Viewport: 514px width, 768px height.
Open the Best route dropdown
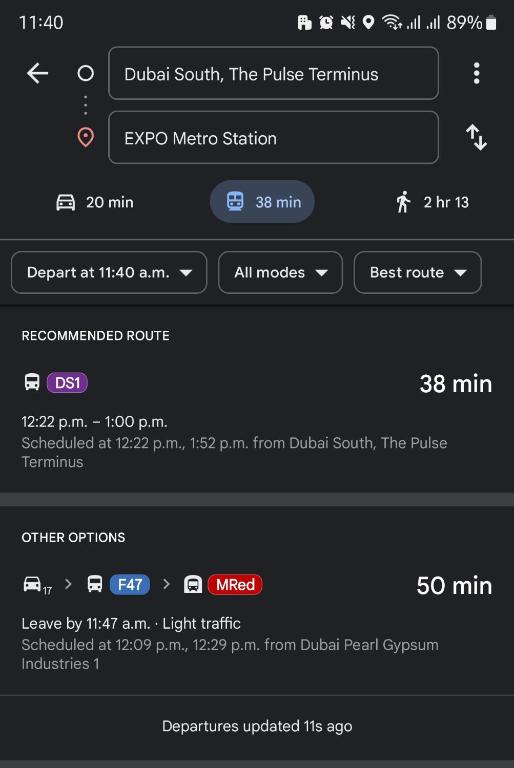[417, 272]
